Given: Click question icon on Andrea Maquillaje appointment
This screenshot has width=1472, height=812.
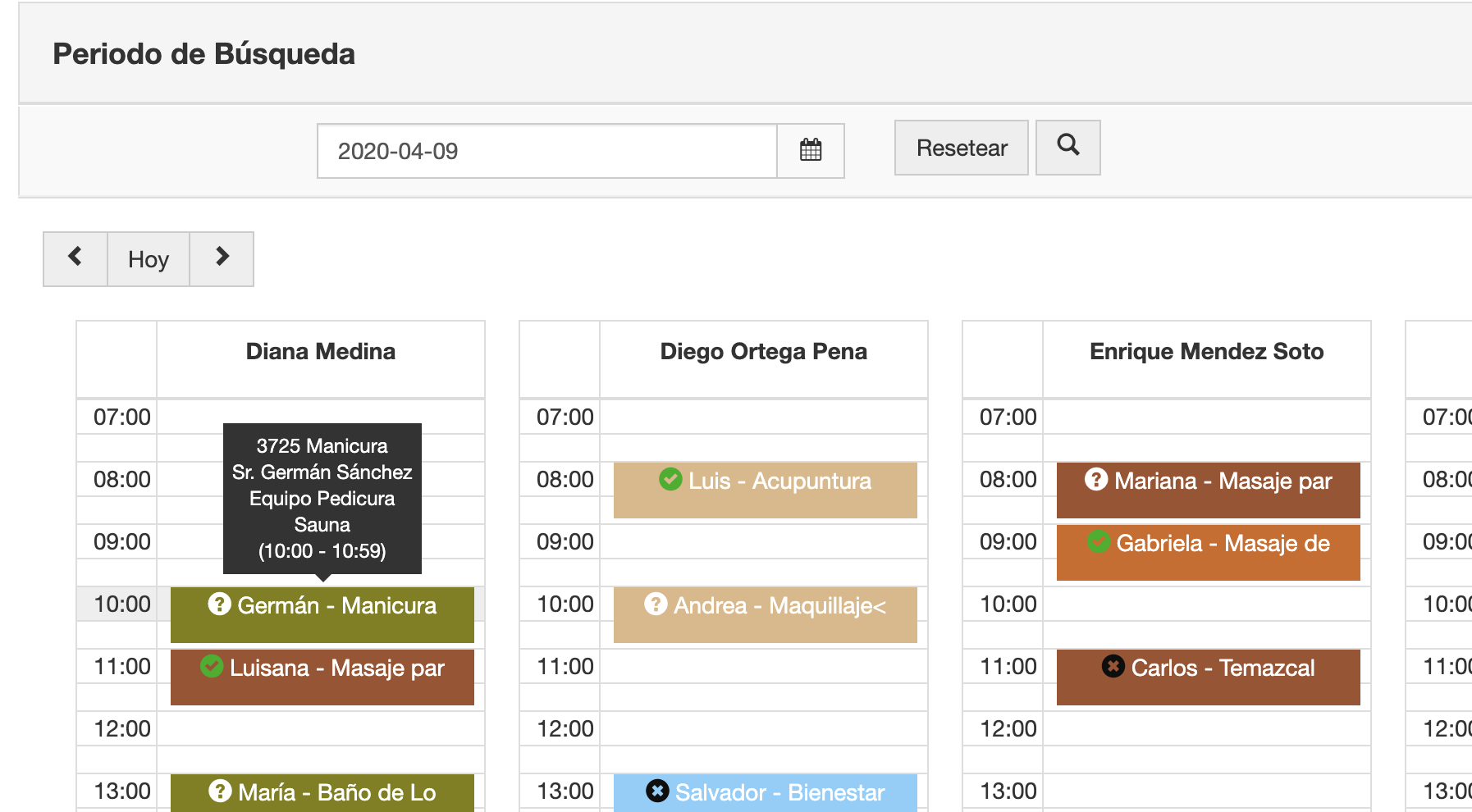Looking at the screenshot, I should 656,604.
